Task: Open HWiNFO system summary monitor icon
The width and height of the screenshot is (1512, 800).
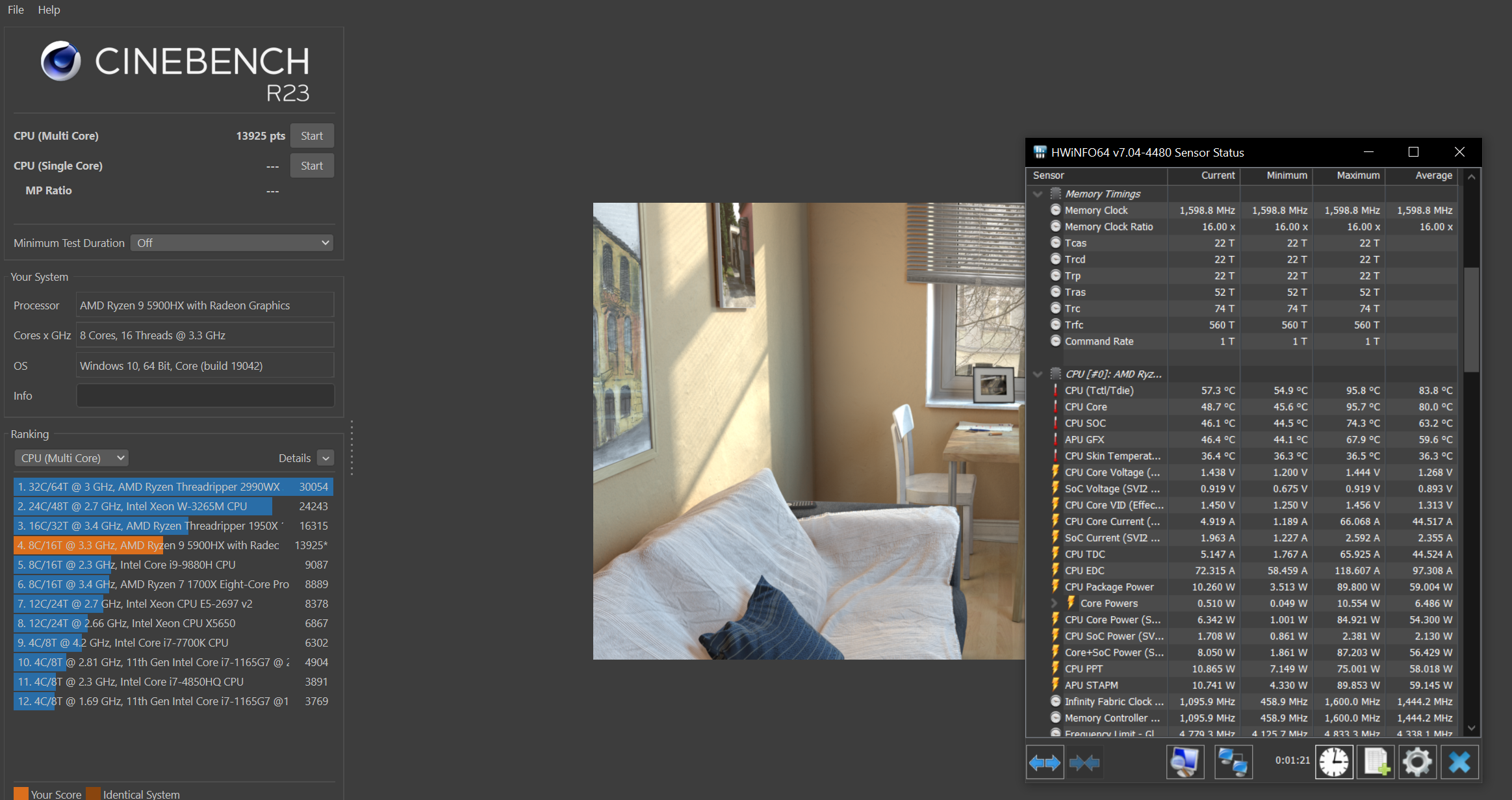Action: [x=1185, y=762]
